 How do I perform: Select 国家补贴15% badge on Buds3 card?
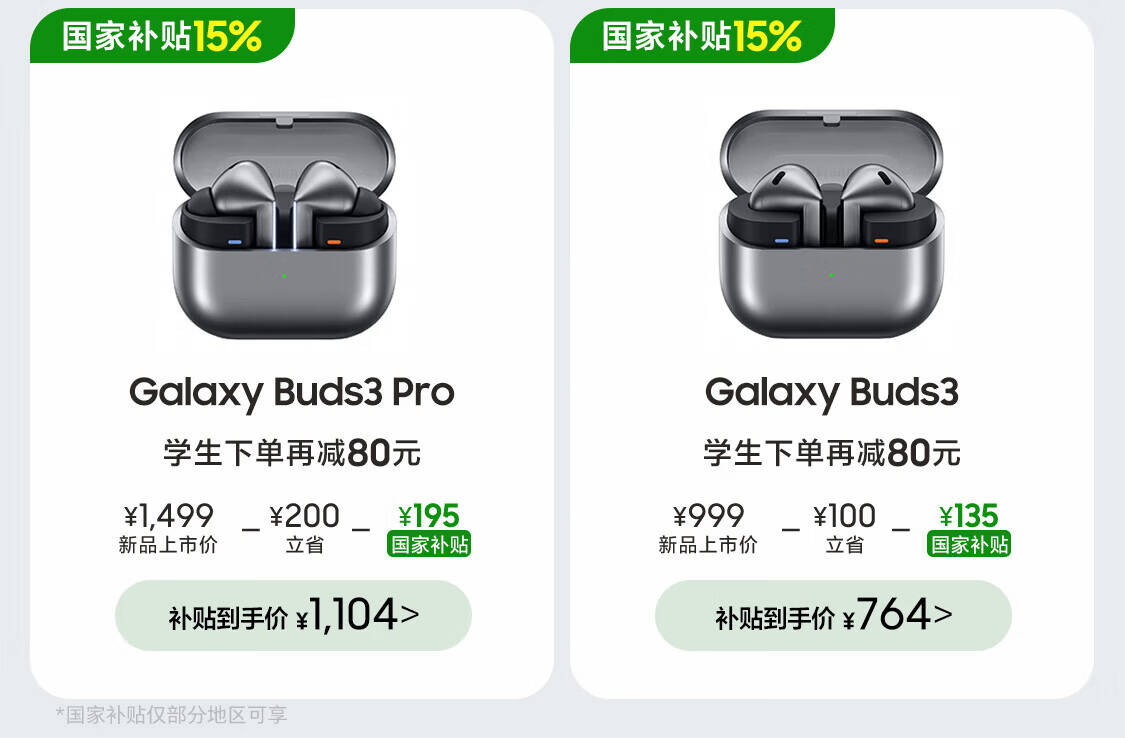[702, 35]
